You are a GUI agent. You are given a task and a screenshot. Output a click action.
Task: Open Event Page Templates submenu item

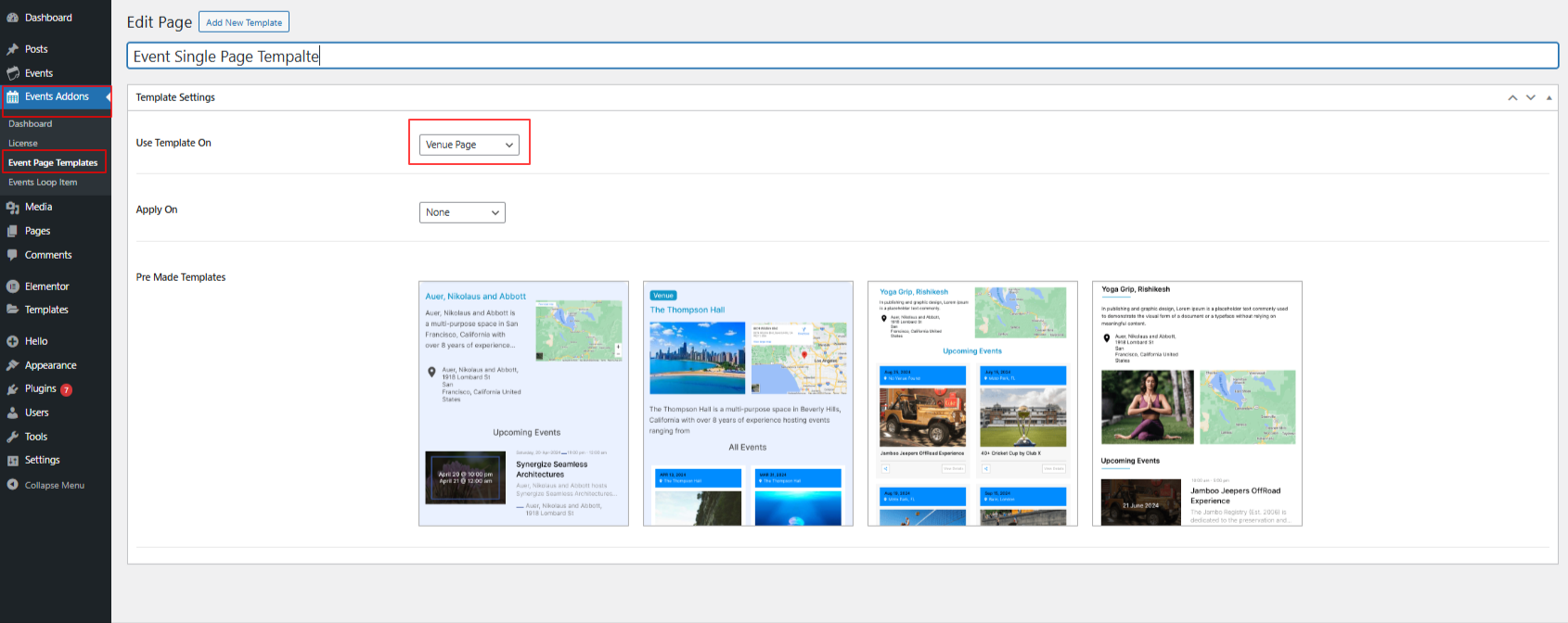point(53,163)
